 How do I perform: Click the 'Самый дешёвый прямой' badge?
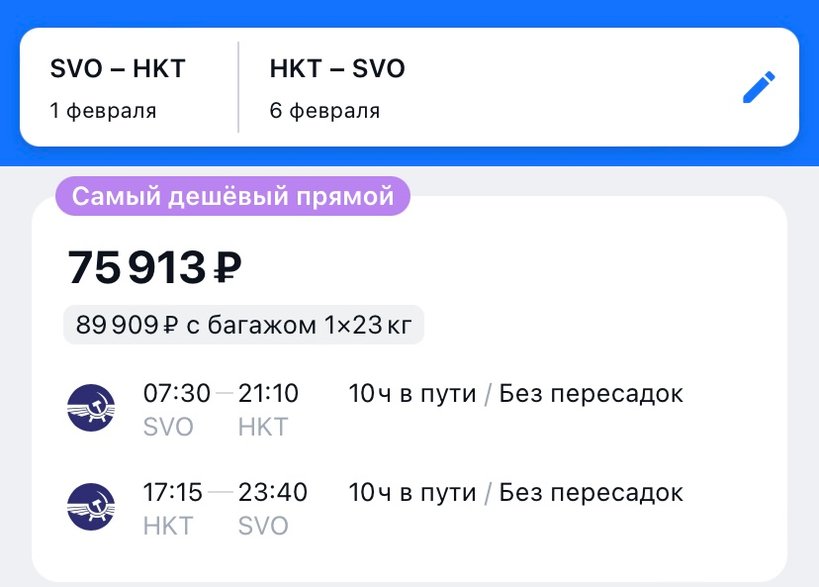[233, 197]
